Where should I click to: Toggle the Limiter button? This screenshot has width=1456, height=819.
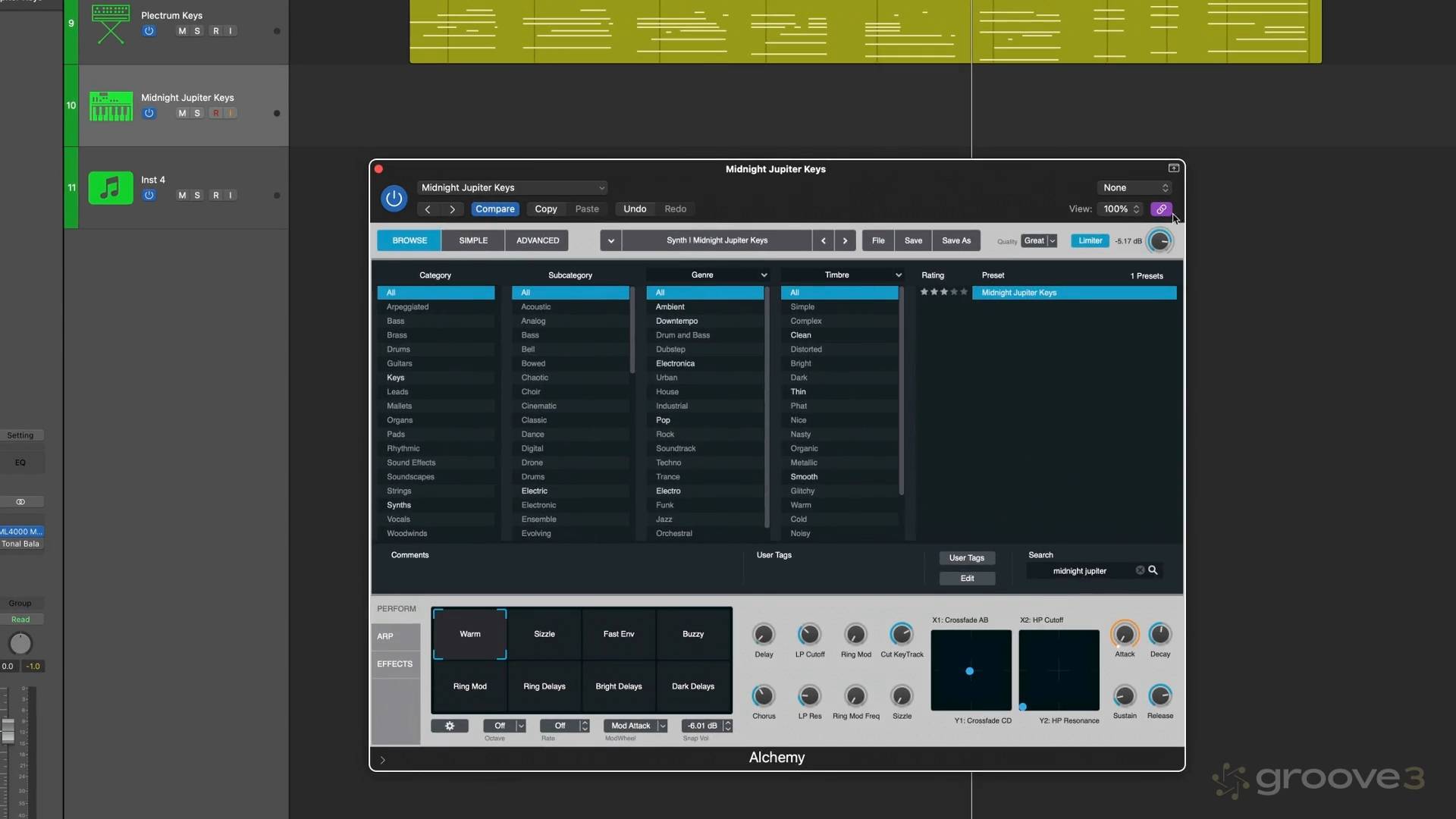click(1090, 240)
